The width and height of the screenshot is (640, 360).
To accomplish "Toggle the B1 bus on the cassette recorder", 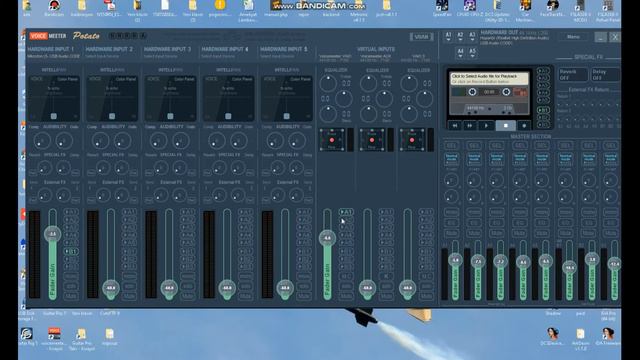I will coord(543,110).
